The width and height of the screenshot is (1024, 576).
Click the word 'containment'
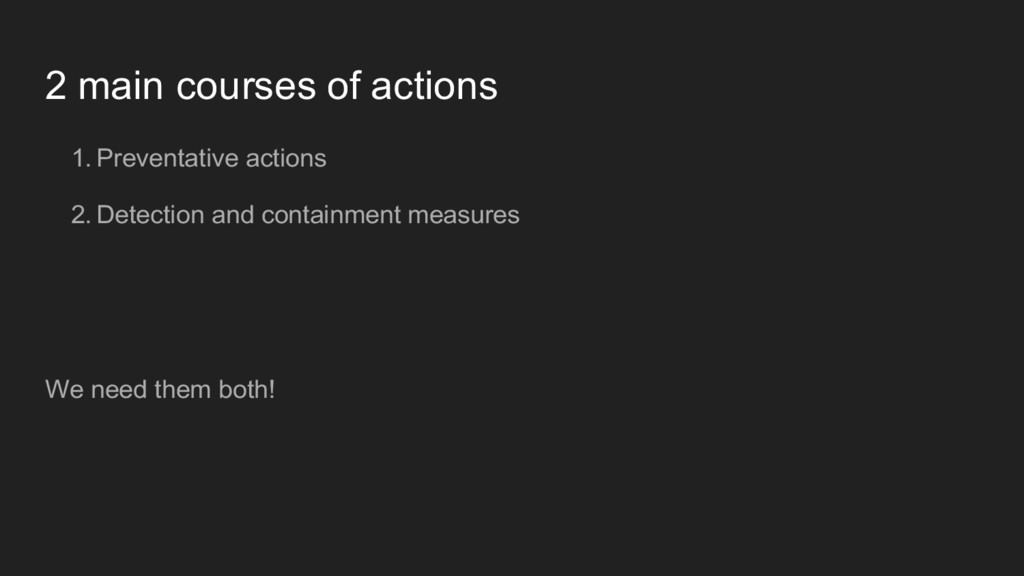coord(331,215)
